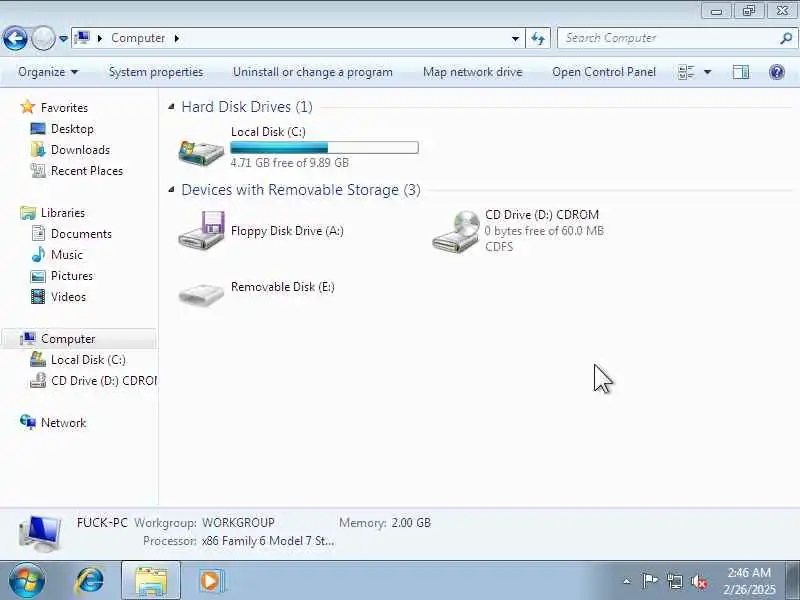Click the Refresh button beside address bar

(538, 38)
